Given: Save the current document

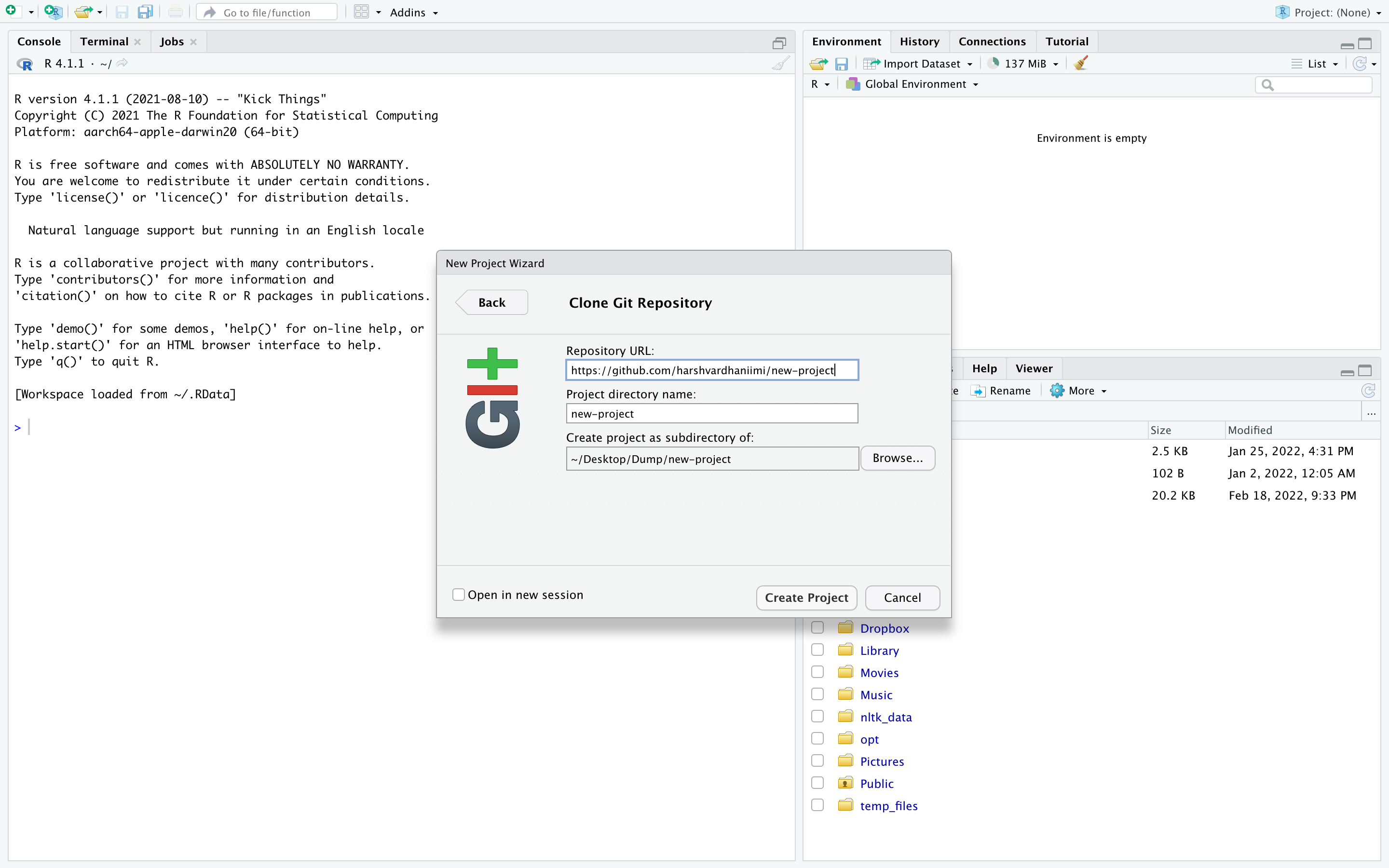Looking at the screenshot, I should coord(122,11).
